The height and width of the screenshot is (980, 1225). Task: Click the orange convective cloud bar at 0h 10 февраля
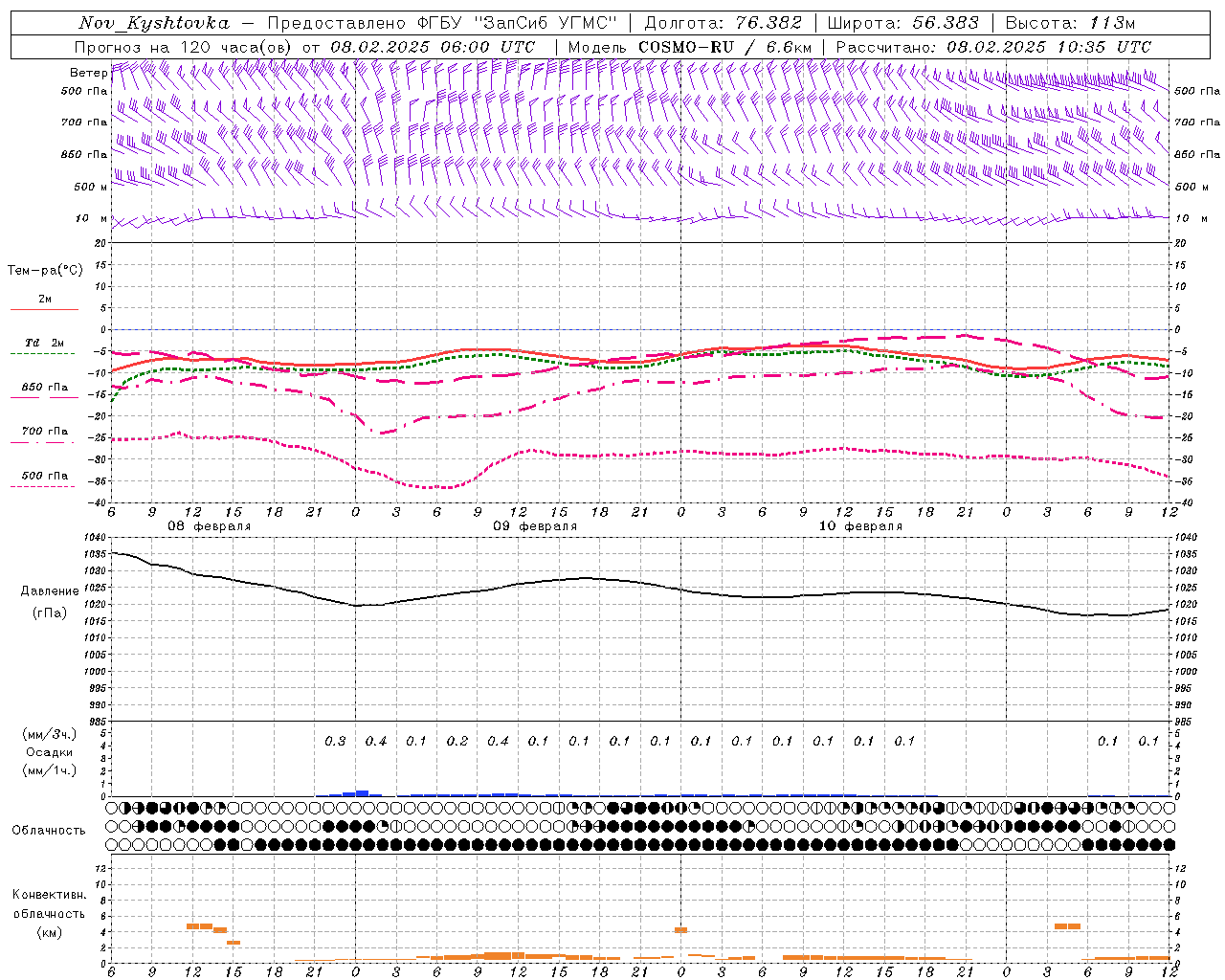(x=680, y=929)
